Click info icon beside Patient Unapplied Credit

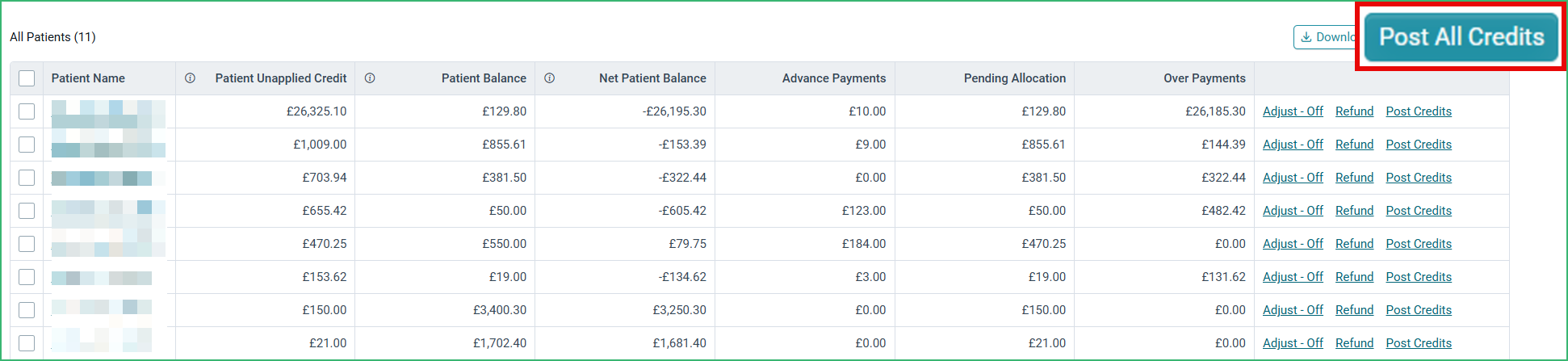point(190,78)
